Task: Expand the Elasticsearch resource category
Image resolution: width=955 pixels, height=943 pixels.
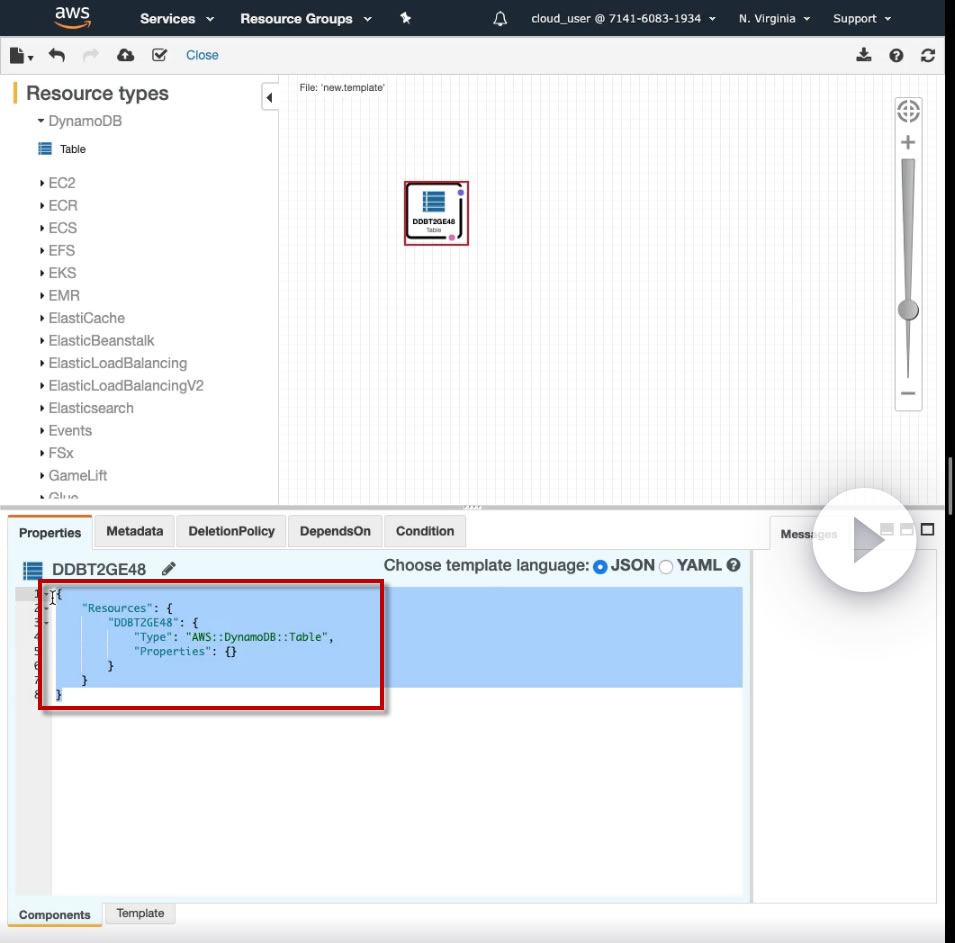Action: click(86, 409)
